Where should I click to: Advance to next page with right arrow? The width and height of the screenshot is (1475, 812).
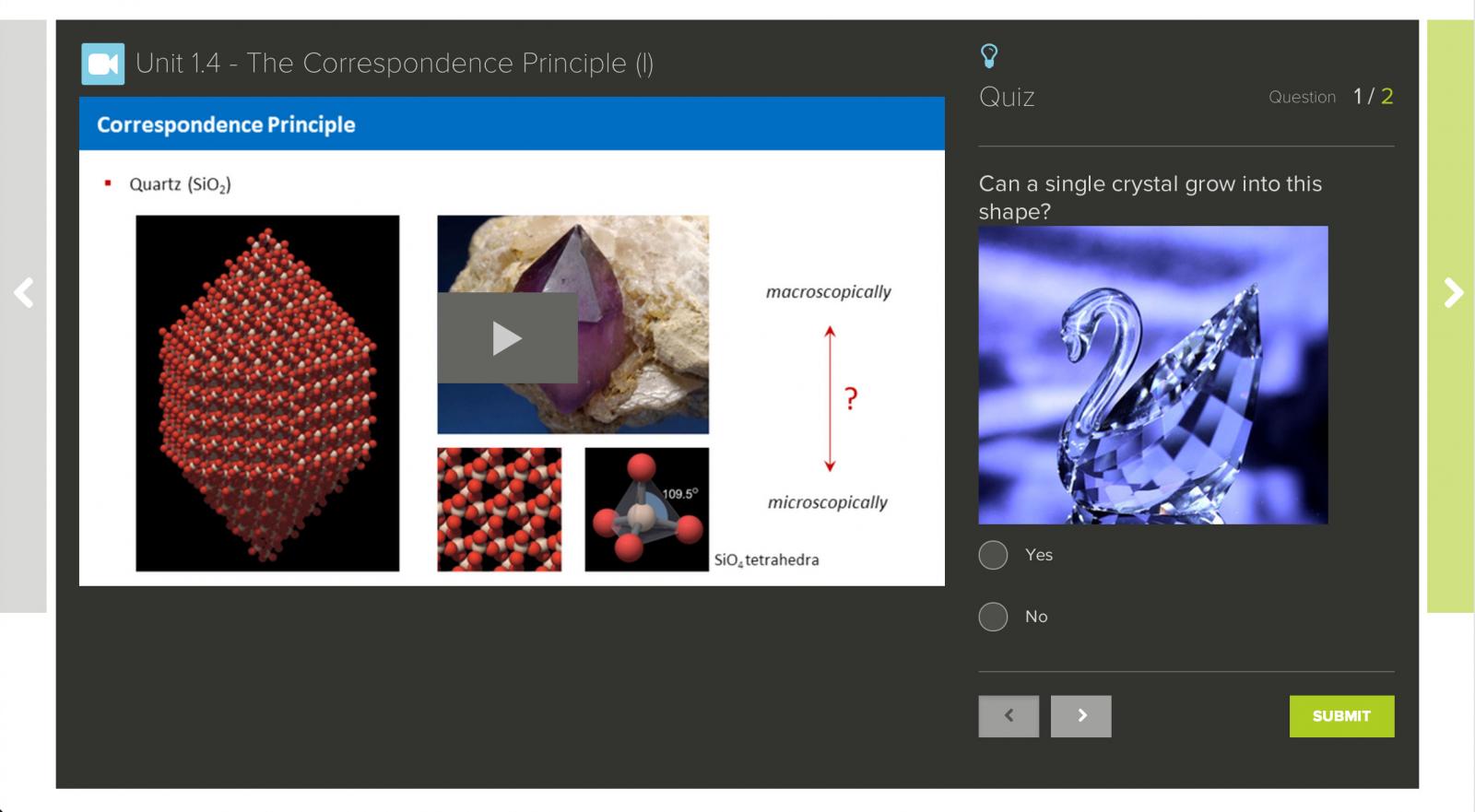point(1452,293)
